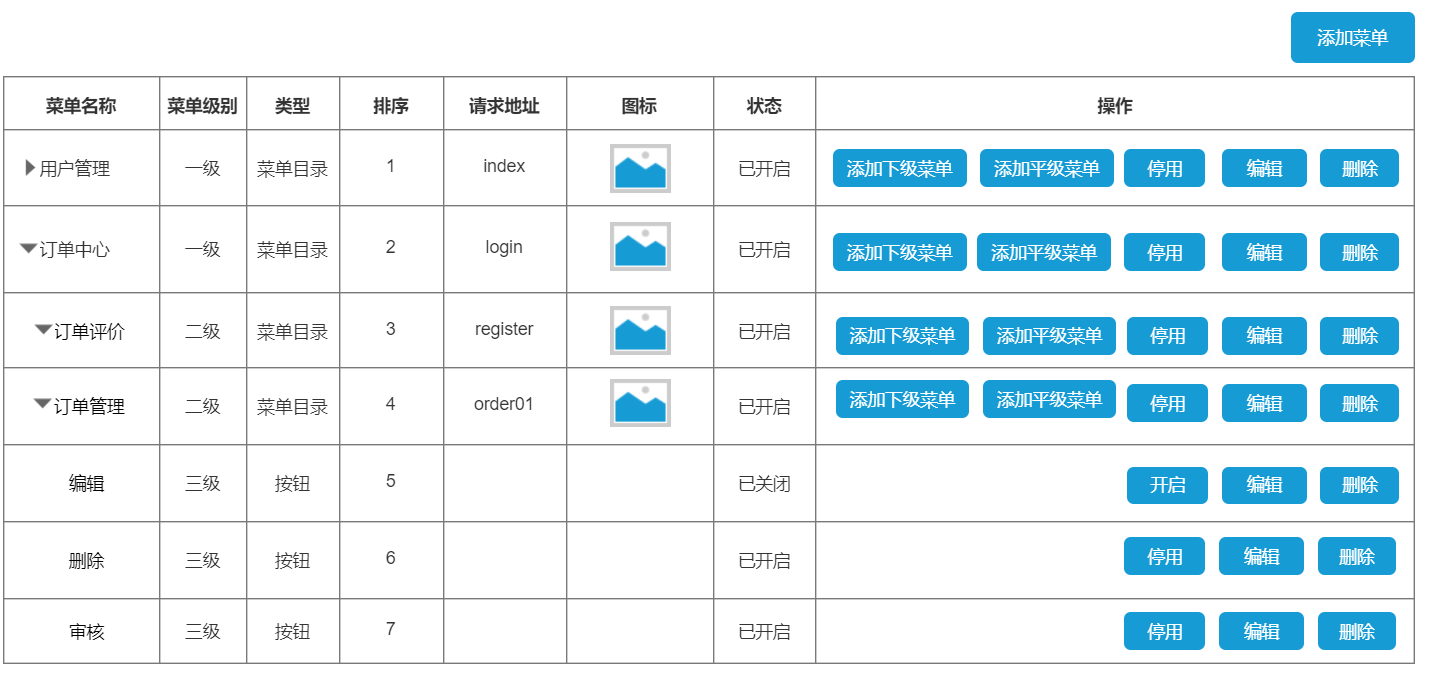Click image icon in 订单中心 row

click(640, 246)
